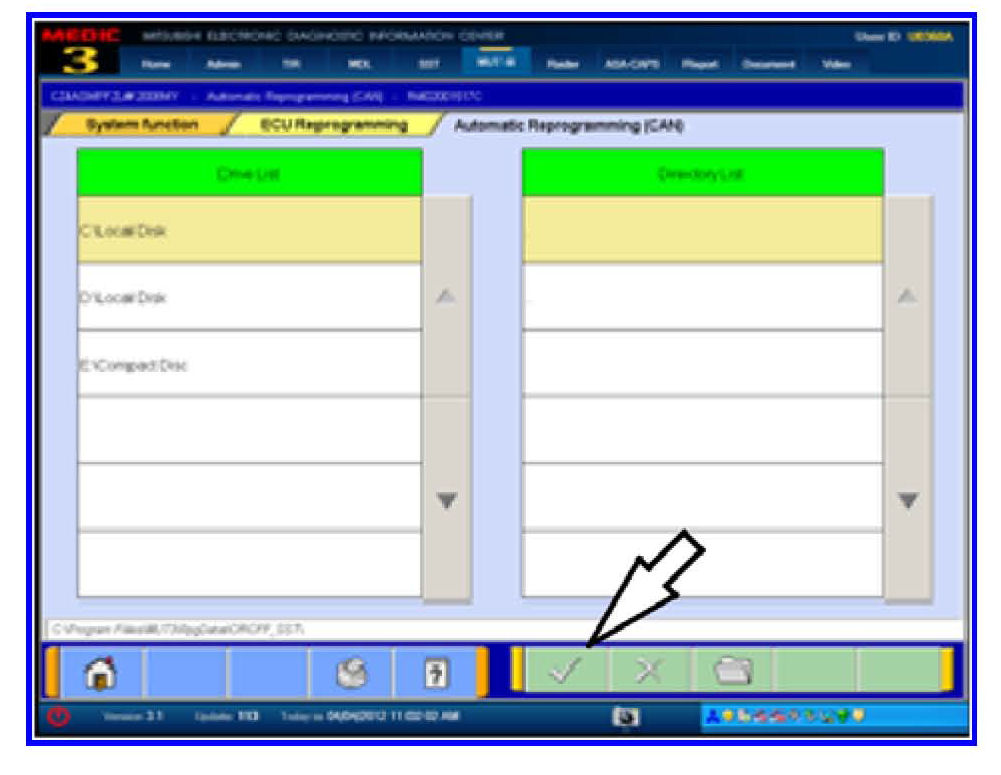Select D:\Local Disk in Drive List
Screen dimensions: 1001x775
click(x=249, y=297)
